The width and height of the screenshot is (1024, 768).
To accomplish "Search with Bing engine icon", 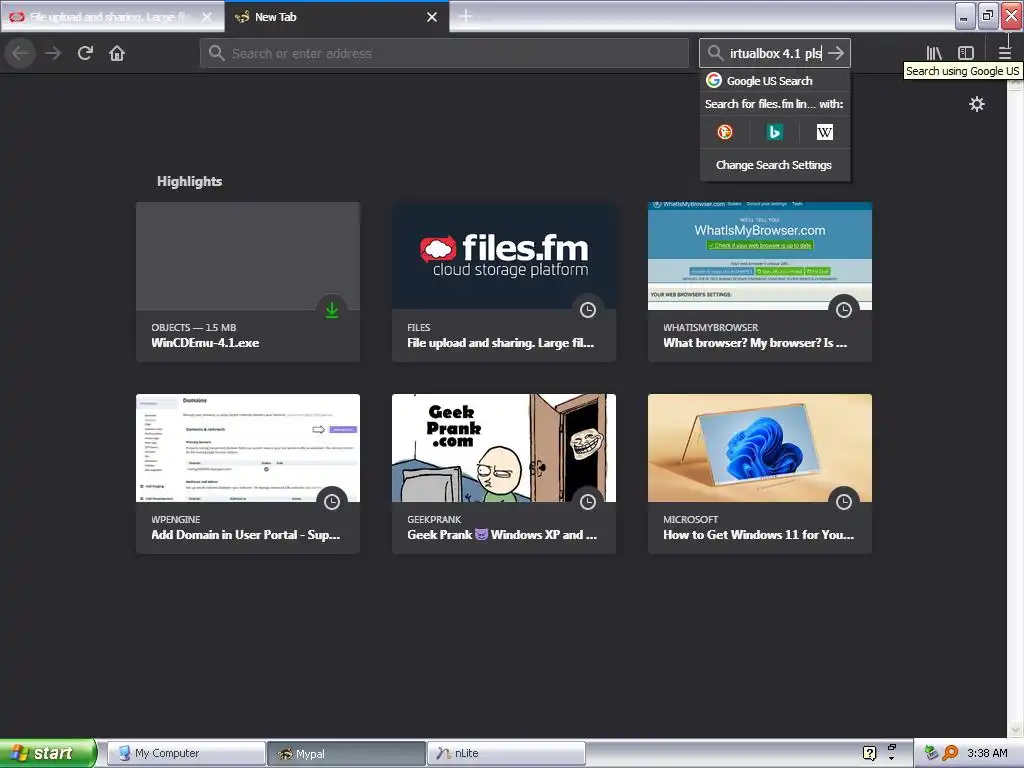I will point(775,133).
